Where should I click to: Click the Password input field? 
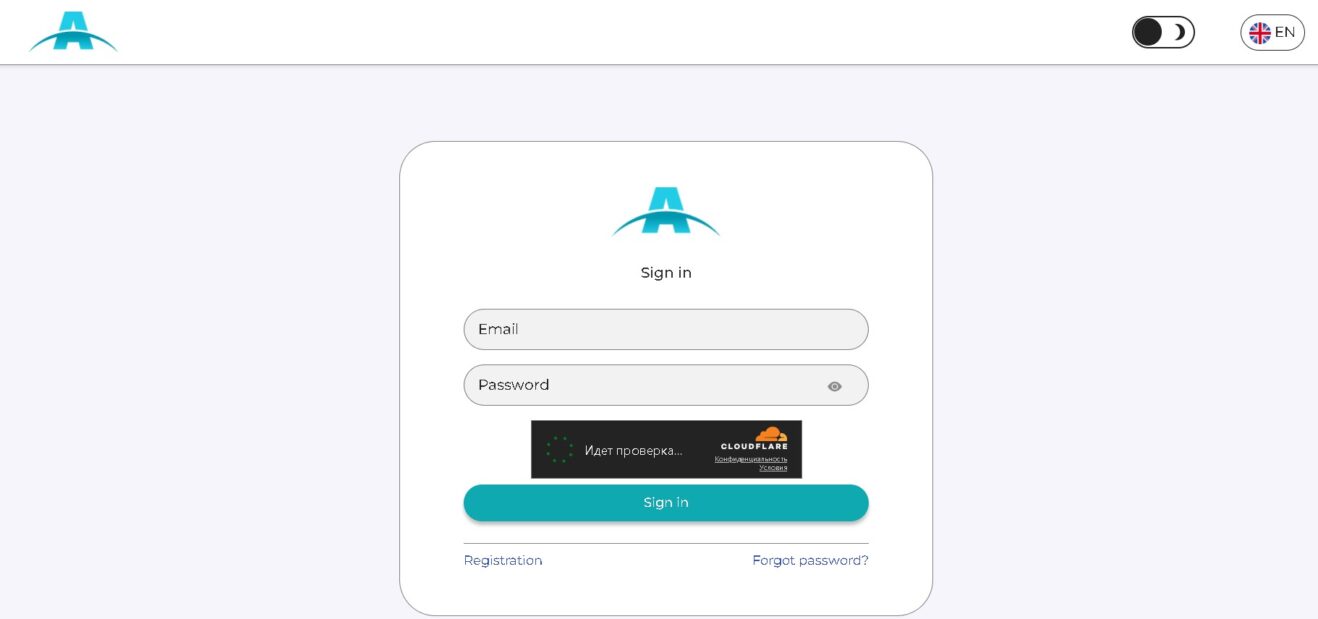click(x=666, y=385)
